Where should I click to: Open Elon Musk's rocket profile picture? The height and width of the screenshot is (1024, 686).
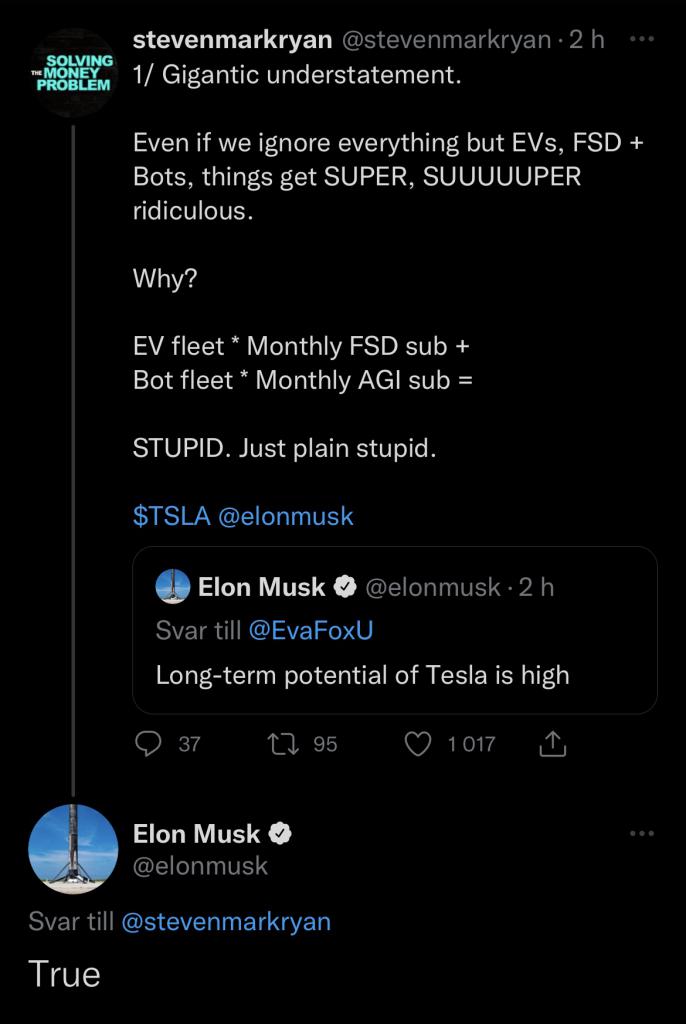point(73,848)
